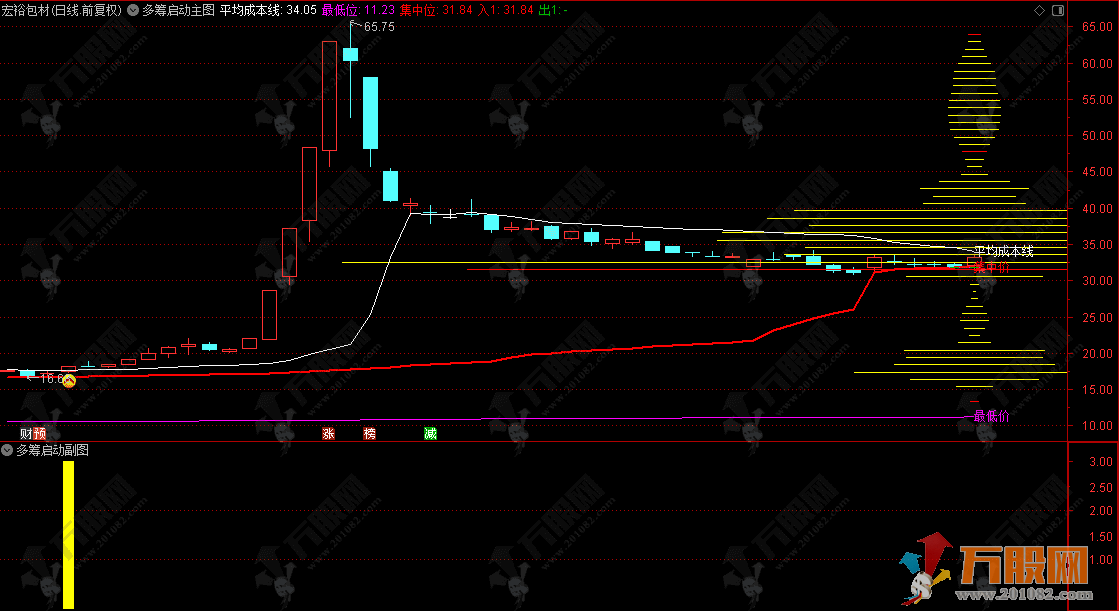This screenshot has width=1119, height=611.
Task: Click the green 减 event marker
Action: pyautogui.click(x=430, y=434)
